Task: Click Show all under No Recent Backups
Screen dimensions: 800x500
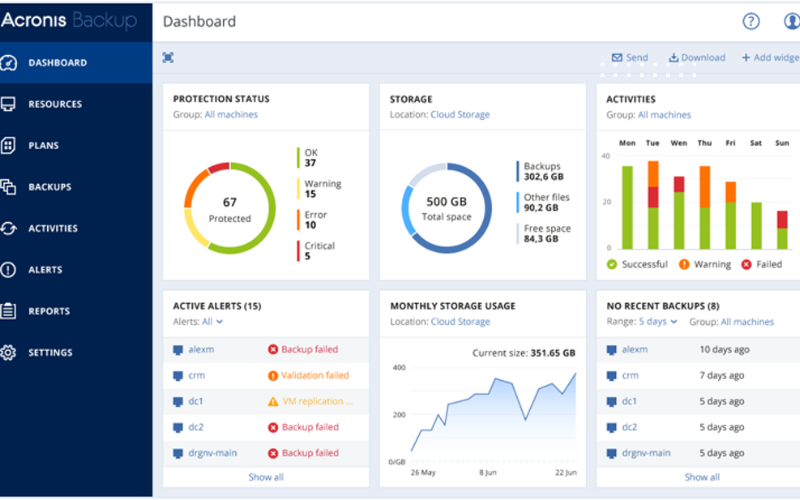Action: coord(702,477)
